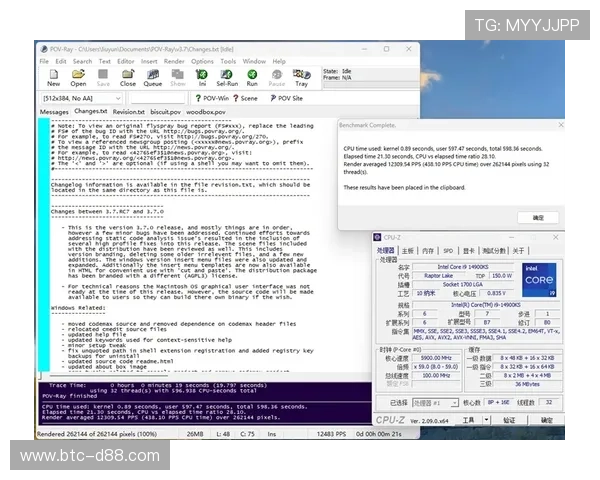Viewport: 600px width, 480px height.
Task: Click the 12483 PPS status bar entry
Action: (331, 434)
